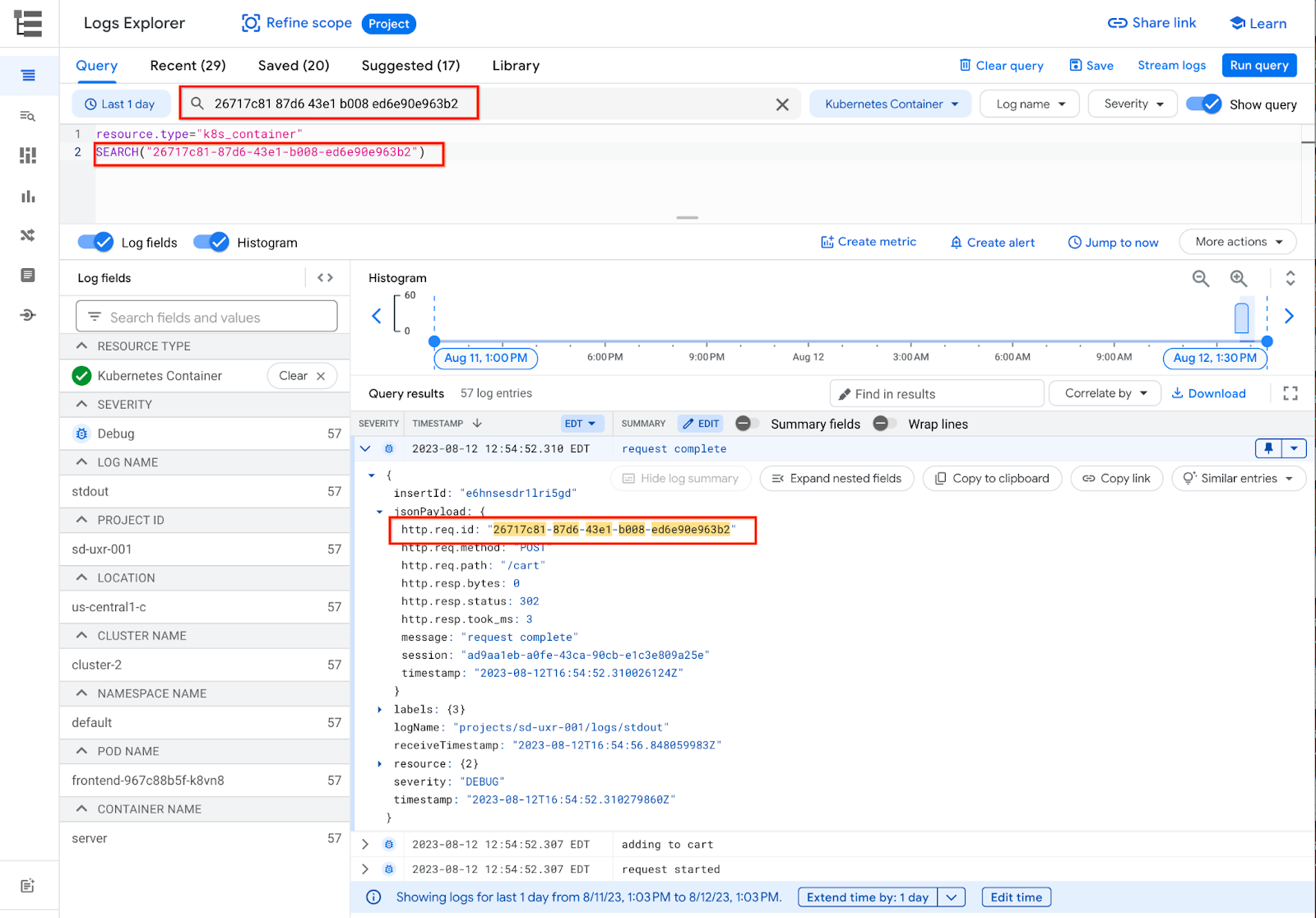Expand the 'adding to cart' log entry
Viewport: 1316px width, 918px height.
pos(365,845)
